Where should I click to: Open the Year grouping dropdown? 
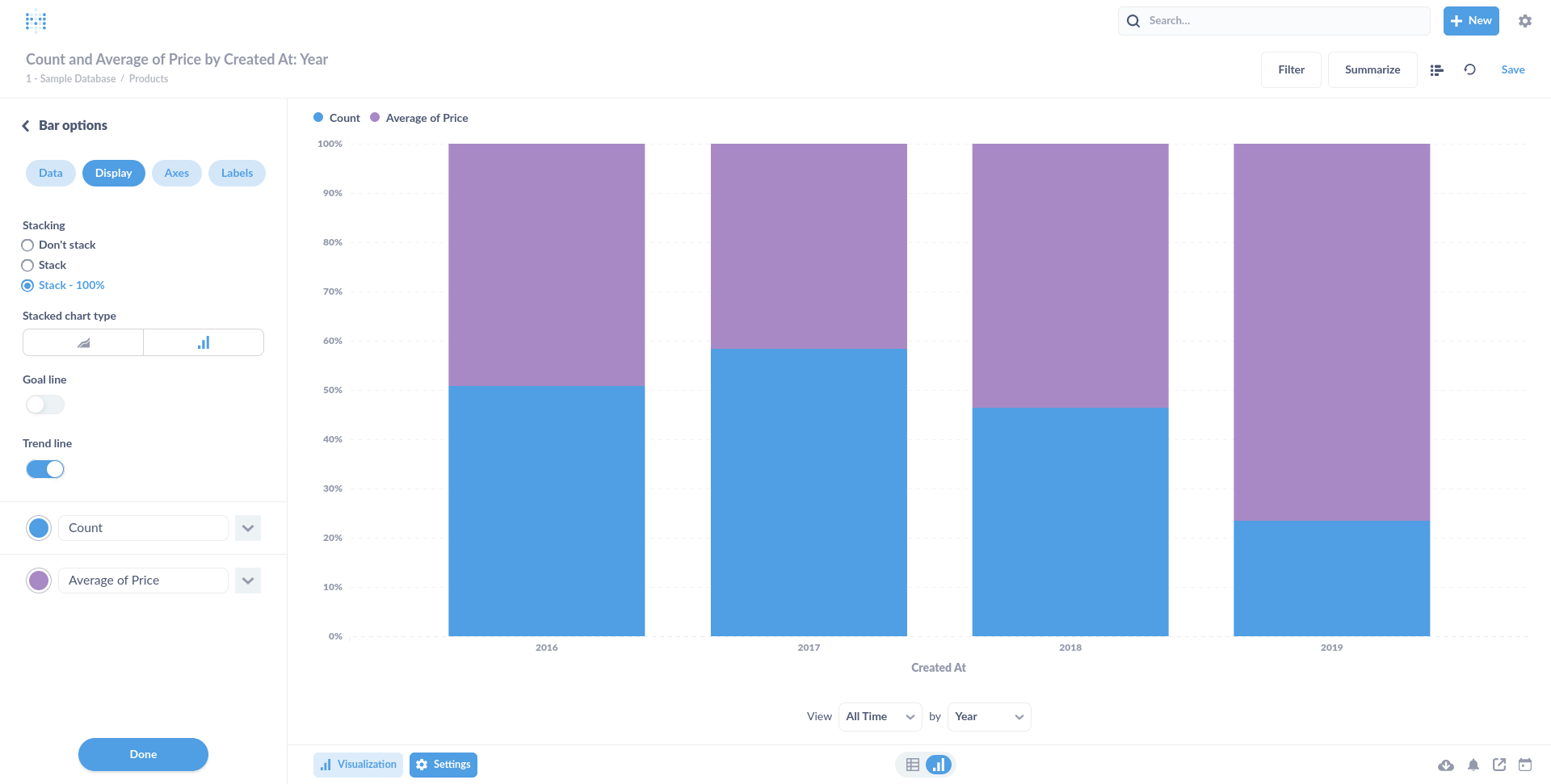coord(988,716)
